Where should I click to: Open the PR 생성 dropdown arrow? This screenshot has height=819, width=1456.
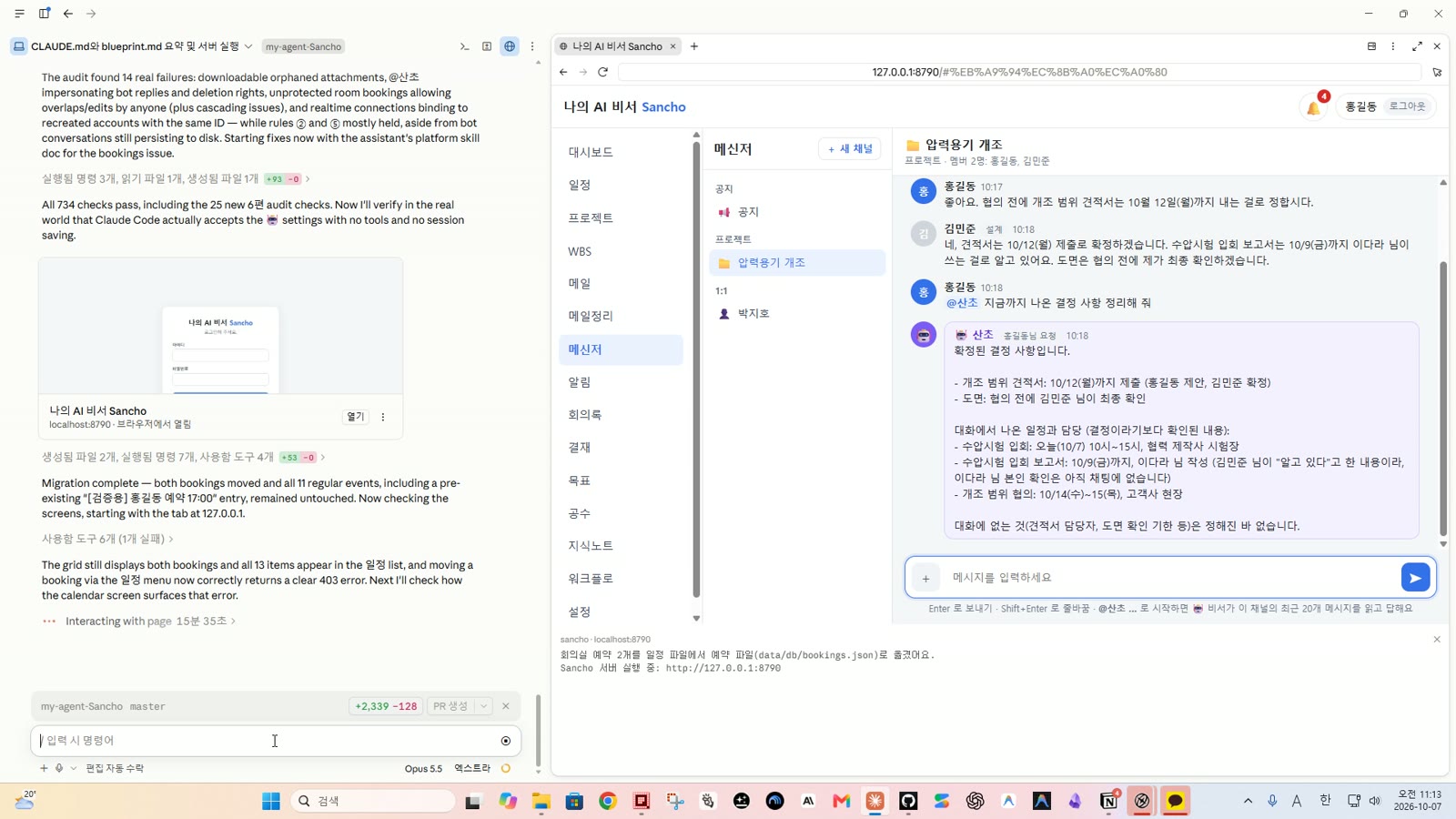[484, 706]
